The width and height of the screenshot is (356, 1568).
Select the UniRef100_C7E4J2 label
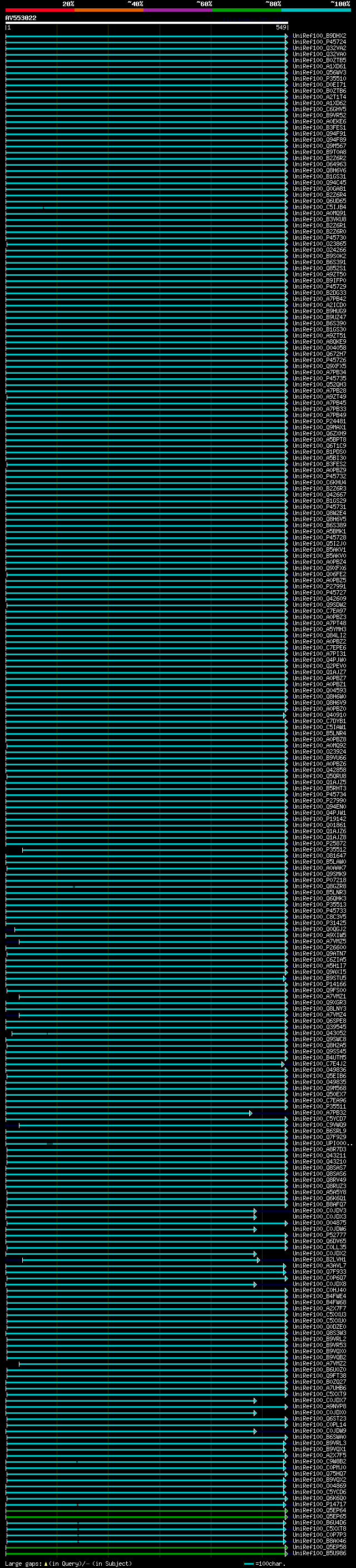click(x=319, y=1064)
